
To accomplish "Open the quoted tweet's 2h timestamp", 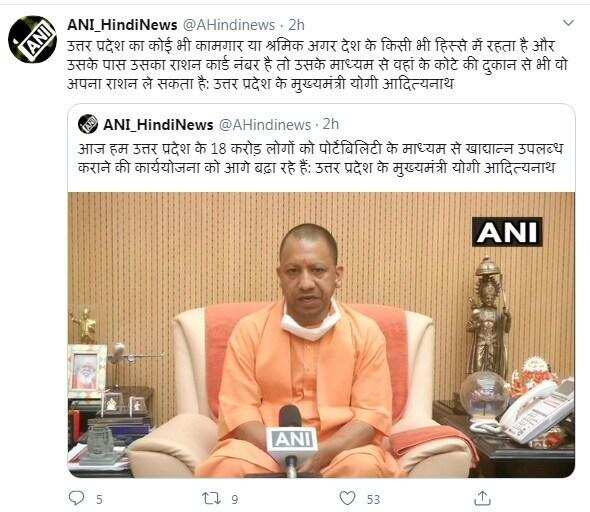I will [x=330, y=124].
